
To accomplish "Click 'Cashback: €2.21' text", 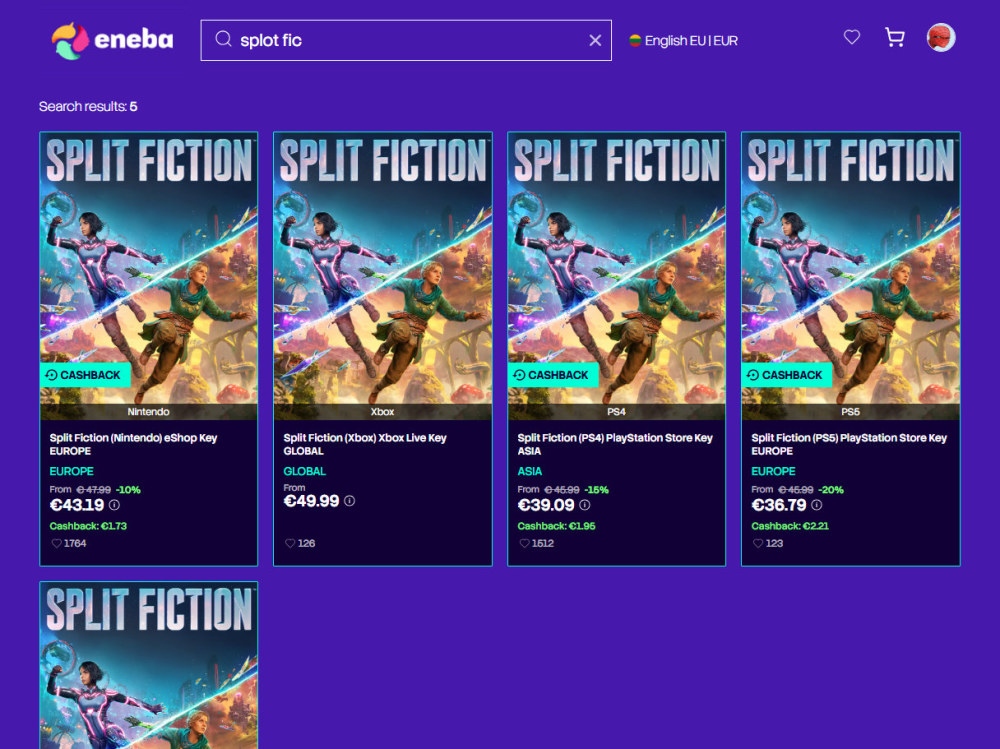I will pos(790,526).
